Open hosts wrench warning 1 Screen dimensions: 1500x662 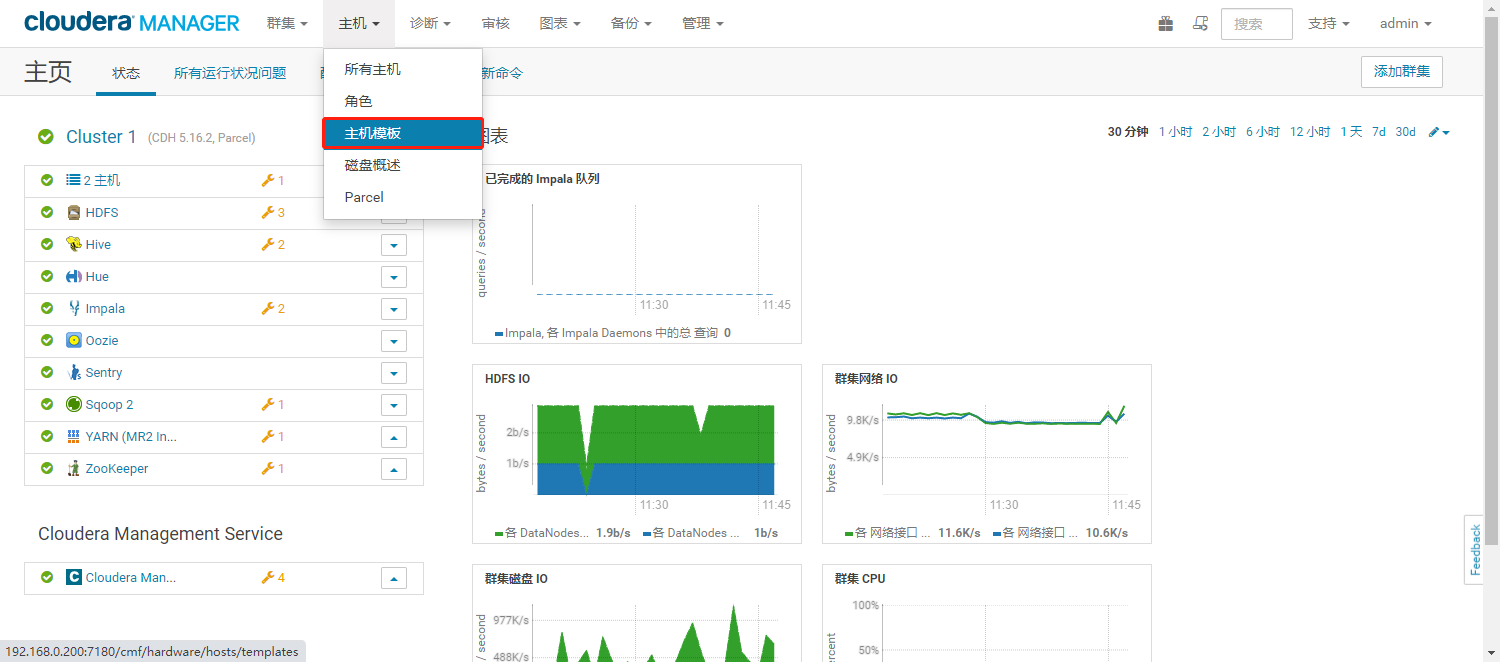(x=273, y=180)
